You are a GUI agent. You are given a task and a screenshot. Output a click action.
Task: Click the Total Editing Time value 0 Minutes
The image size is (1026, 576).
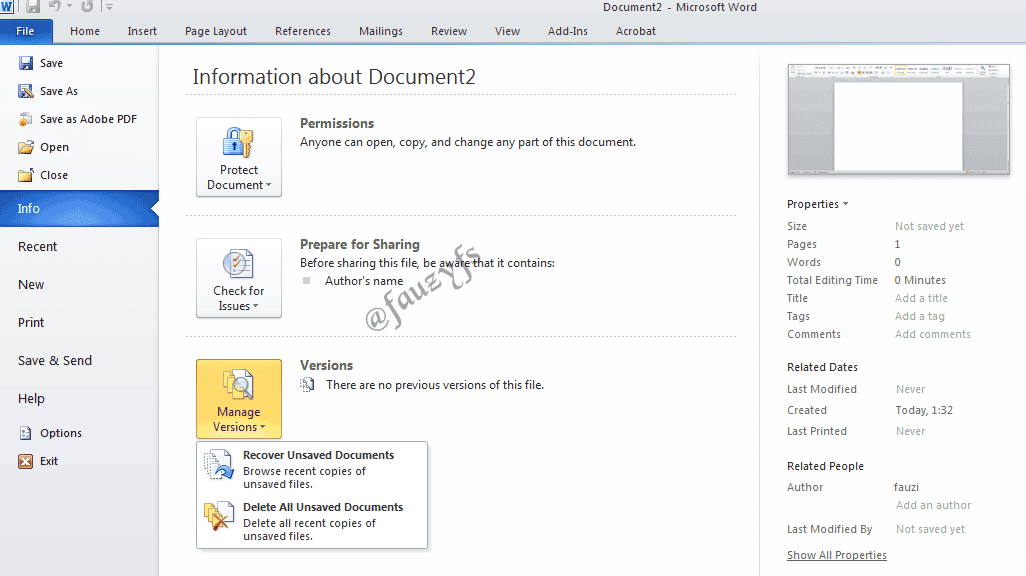point(920,280)
